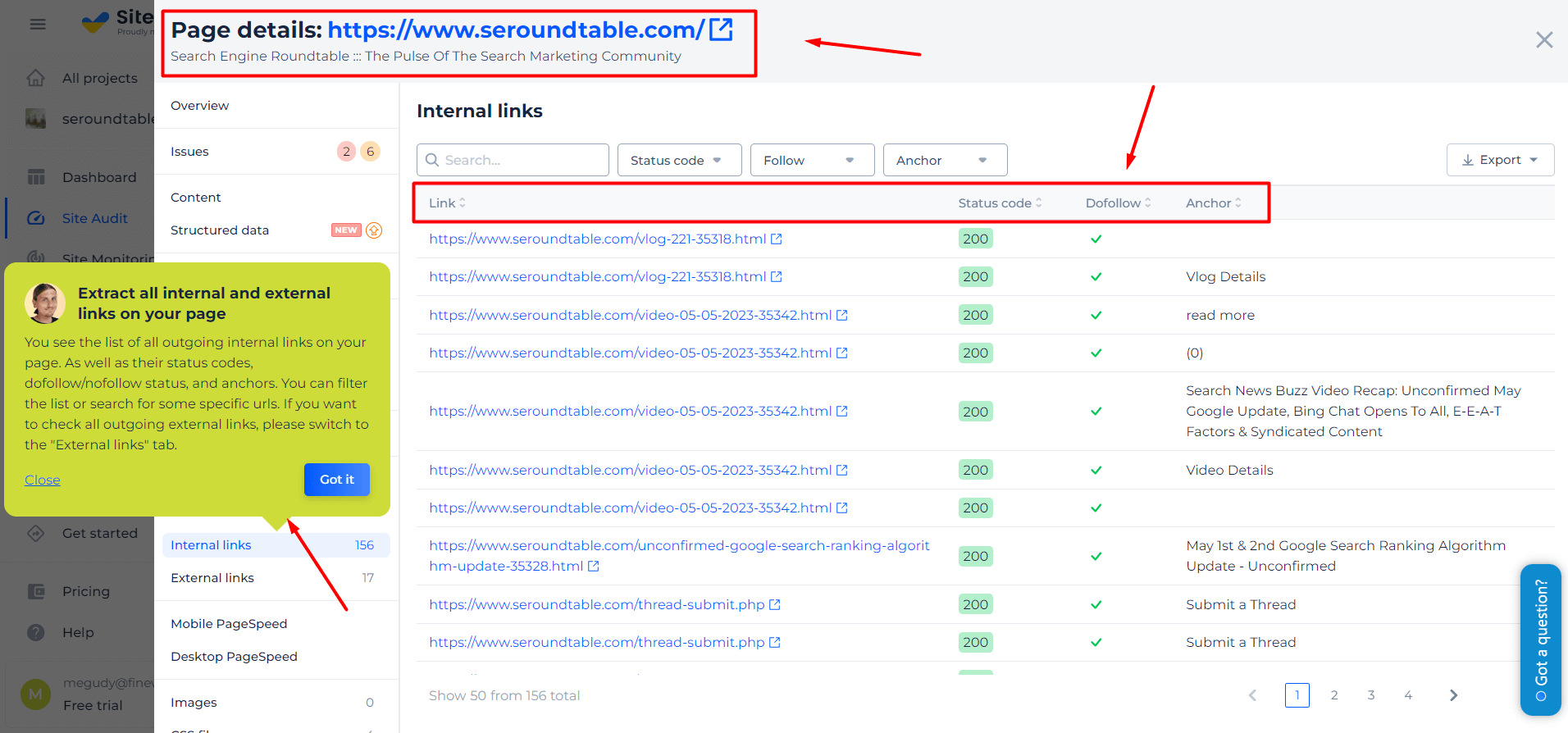Go to page 3 of results
The height and width of the screenshot is (733, 1568).
(1371, 695)
